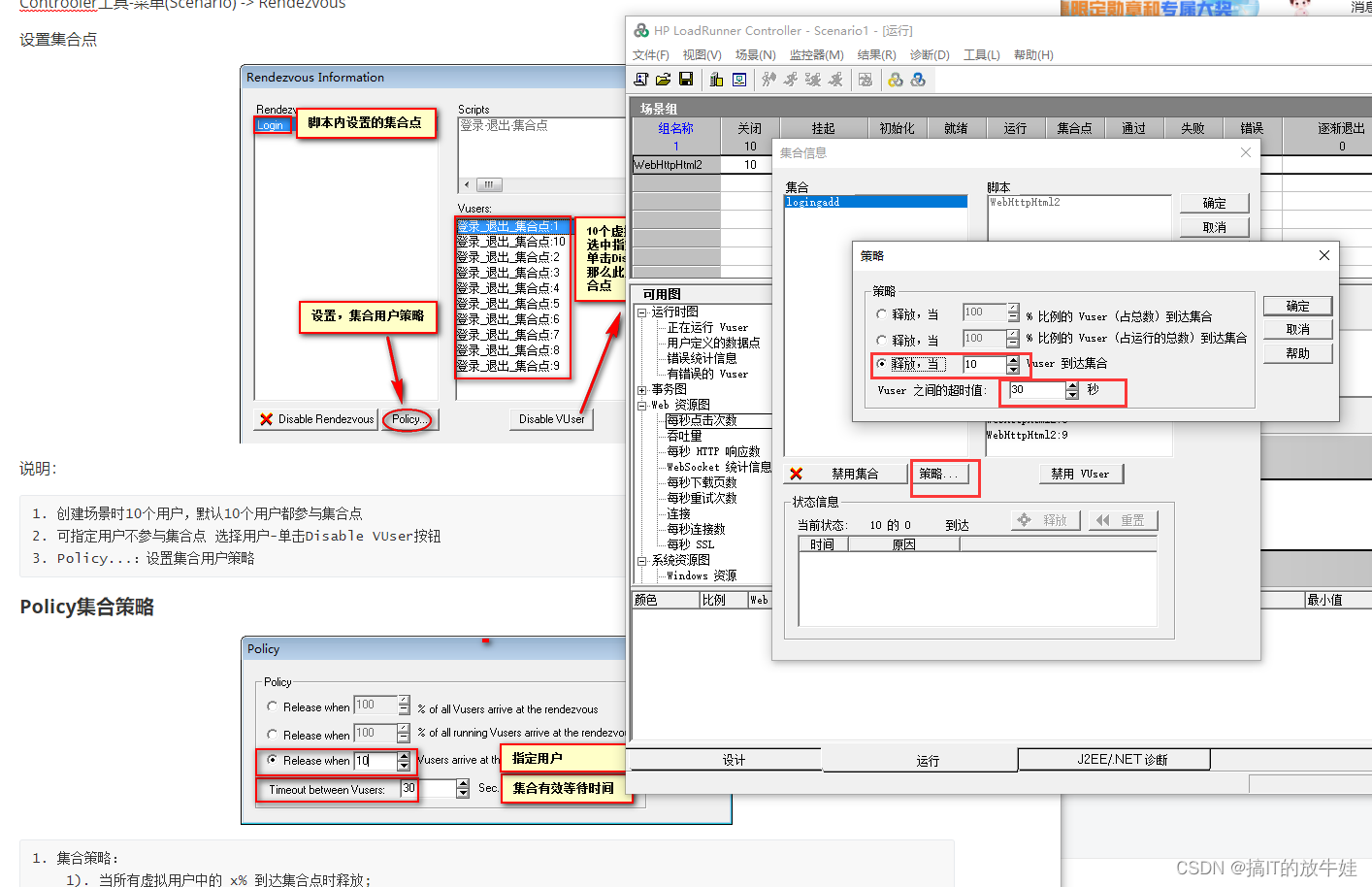Viewport: 1372px width, 887px height.
Task: Collapse the 系统资源图 tree node
Action: point(641,561)
